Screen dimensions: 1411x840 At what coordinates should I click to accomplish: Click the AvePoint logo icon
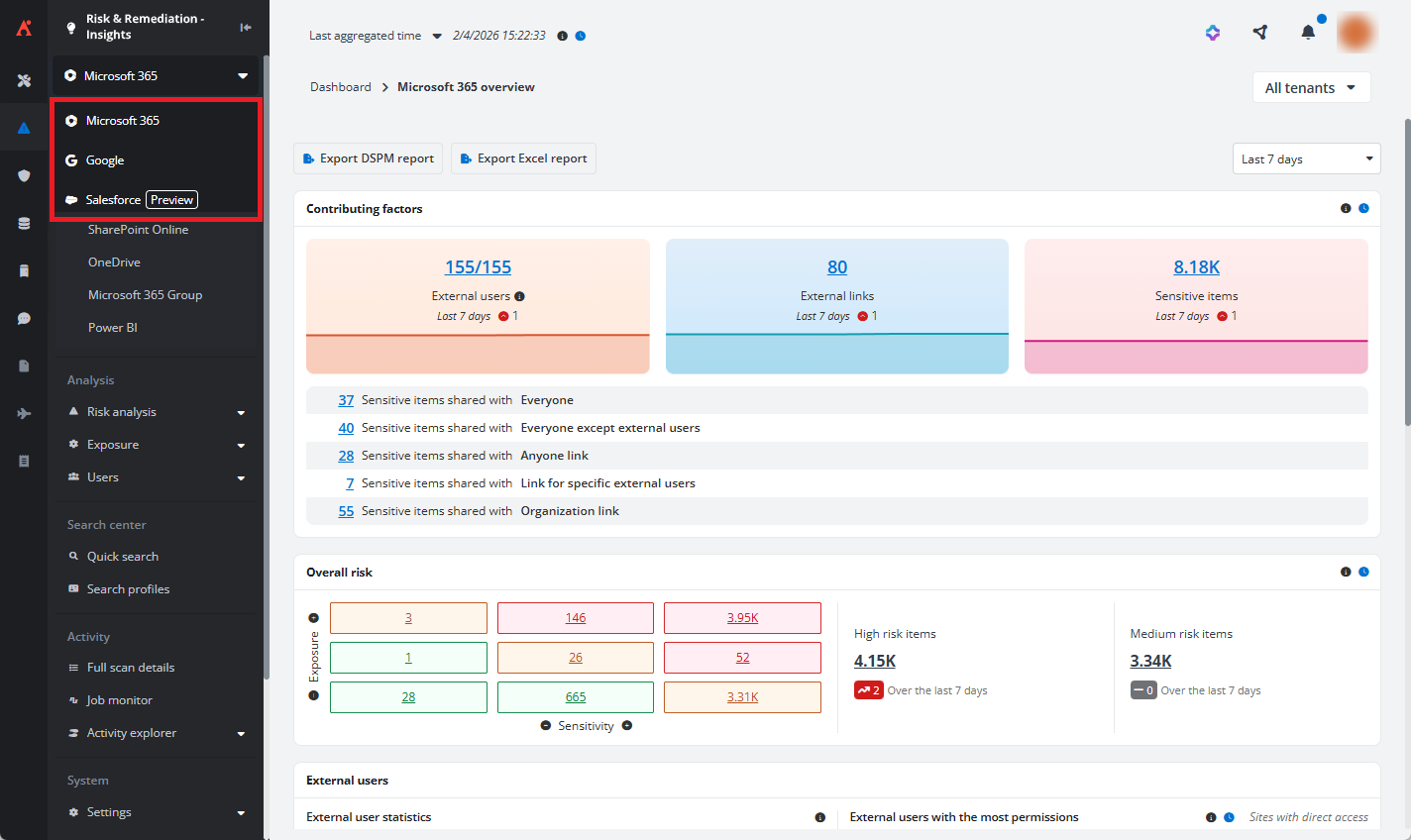24,28
